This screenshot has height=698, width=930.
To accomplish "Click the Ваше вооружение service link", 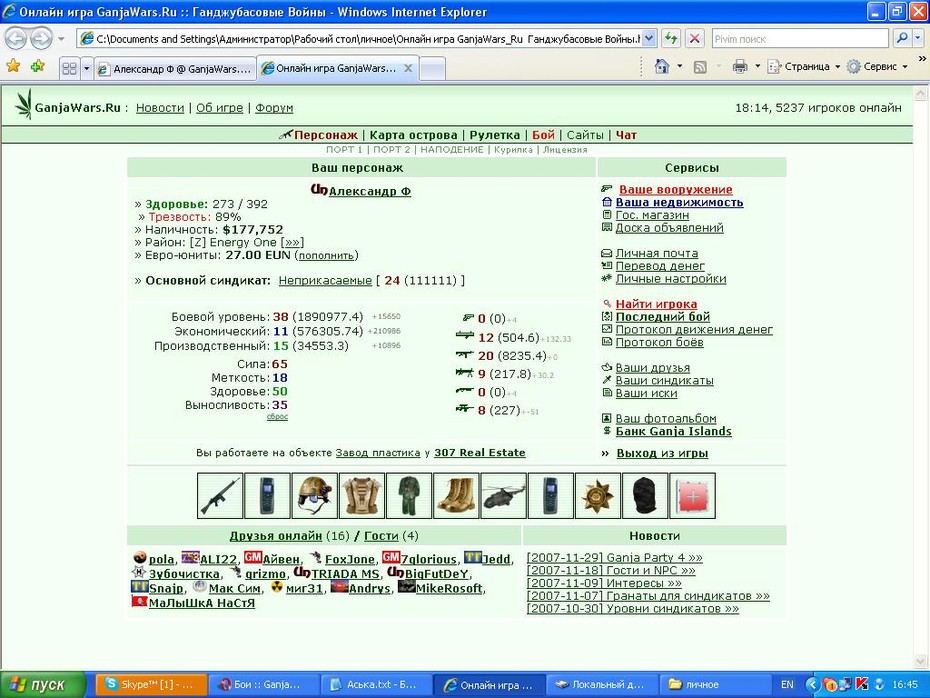I will point(676,190).
